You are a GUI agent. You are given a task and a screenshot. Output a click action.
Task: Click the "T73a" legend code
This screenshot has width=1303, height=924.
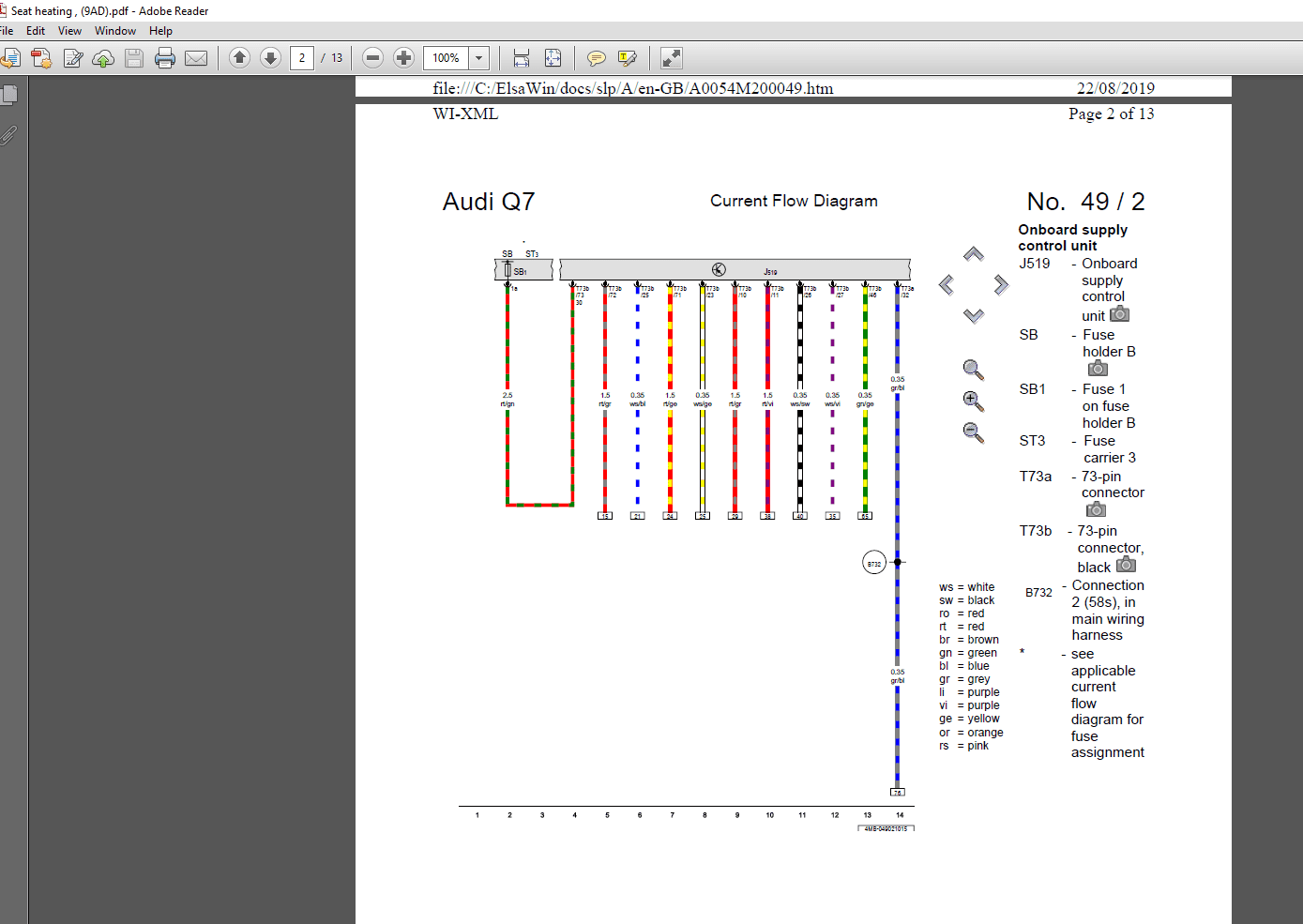1036,477
